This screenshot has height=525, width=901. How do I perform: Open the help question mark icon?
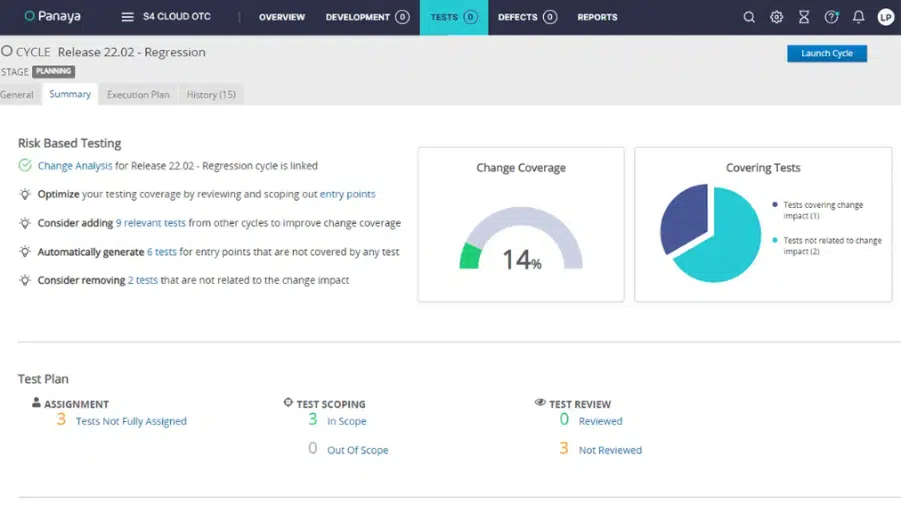tap(831, 17)
